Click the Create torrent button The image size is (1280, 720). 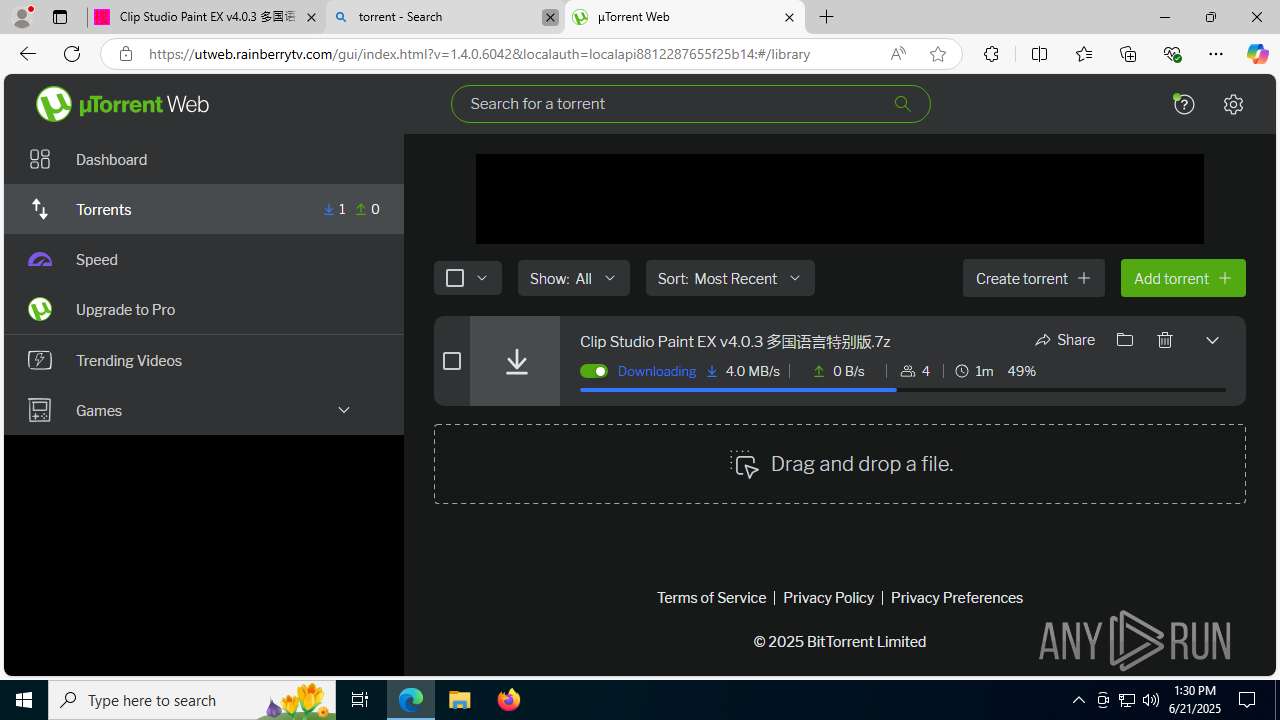pos(1034,278)
